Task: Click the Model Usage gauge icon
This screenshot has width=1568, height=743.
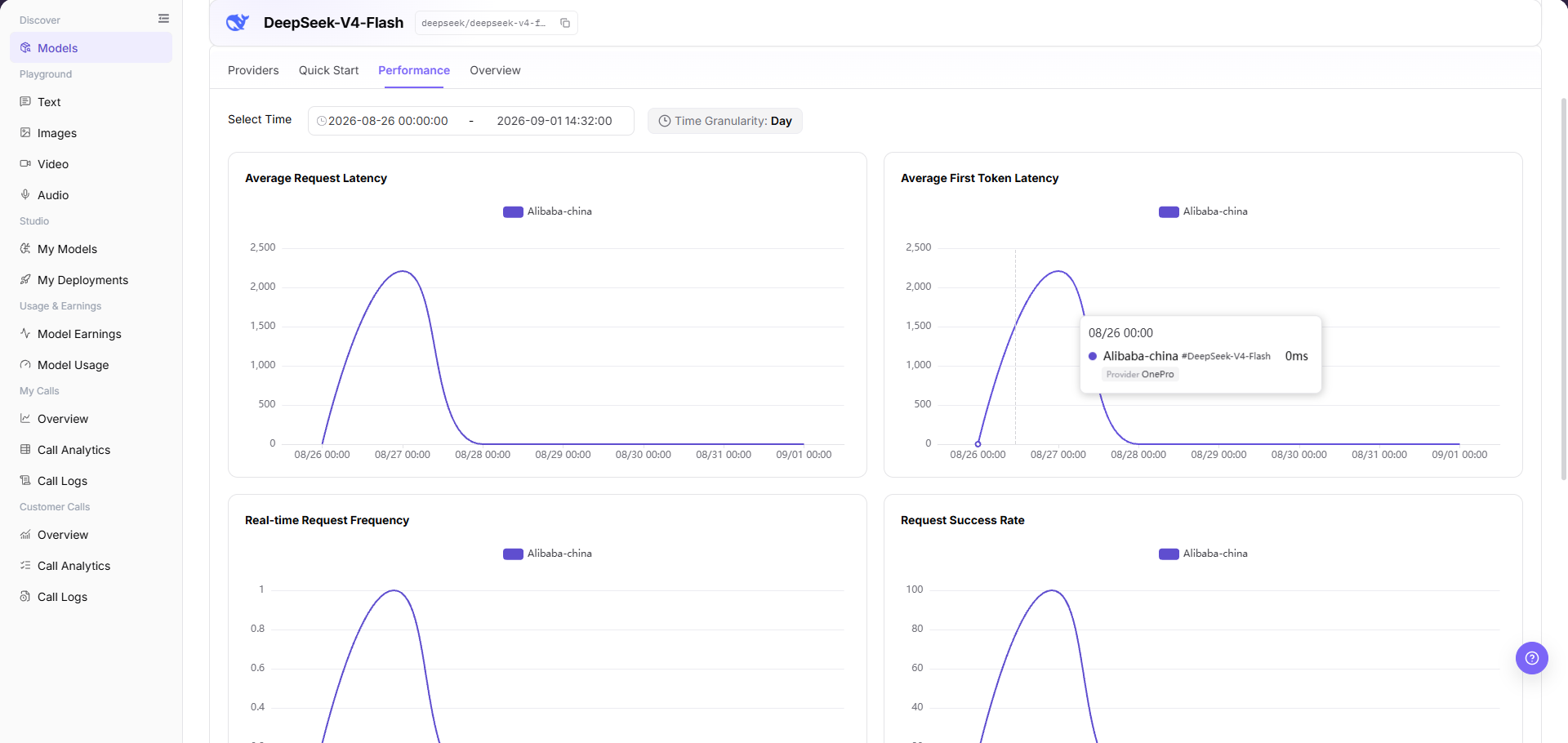Action: tap(25, 365)
